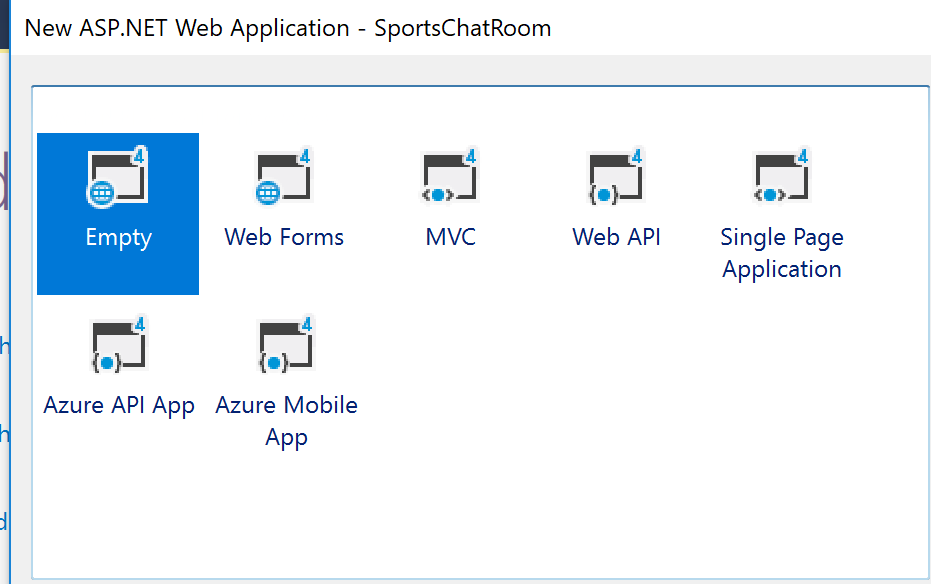Select the Web API template icon
The width and height of the screenshot is (931, 584).
pos(616,178)
